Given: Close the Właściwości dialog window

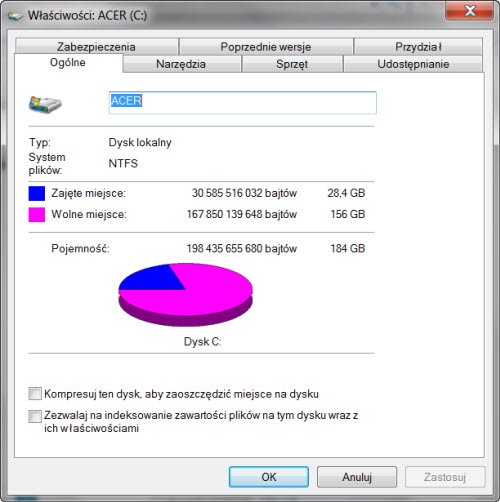Looking at the screenshot, I should [x=469, y=11].
